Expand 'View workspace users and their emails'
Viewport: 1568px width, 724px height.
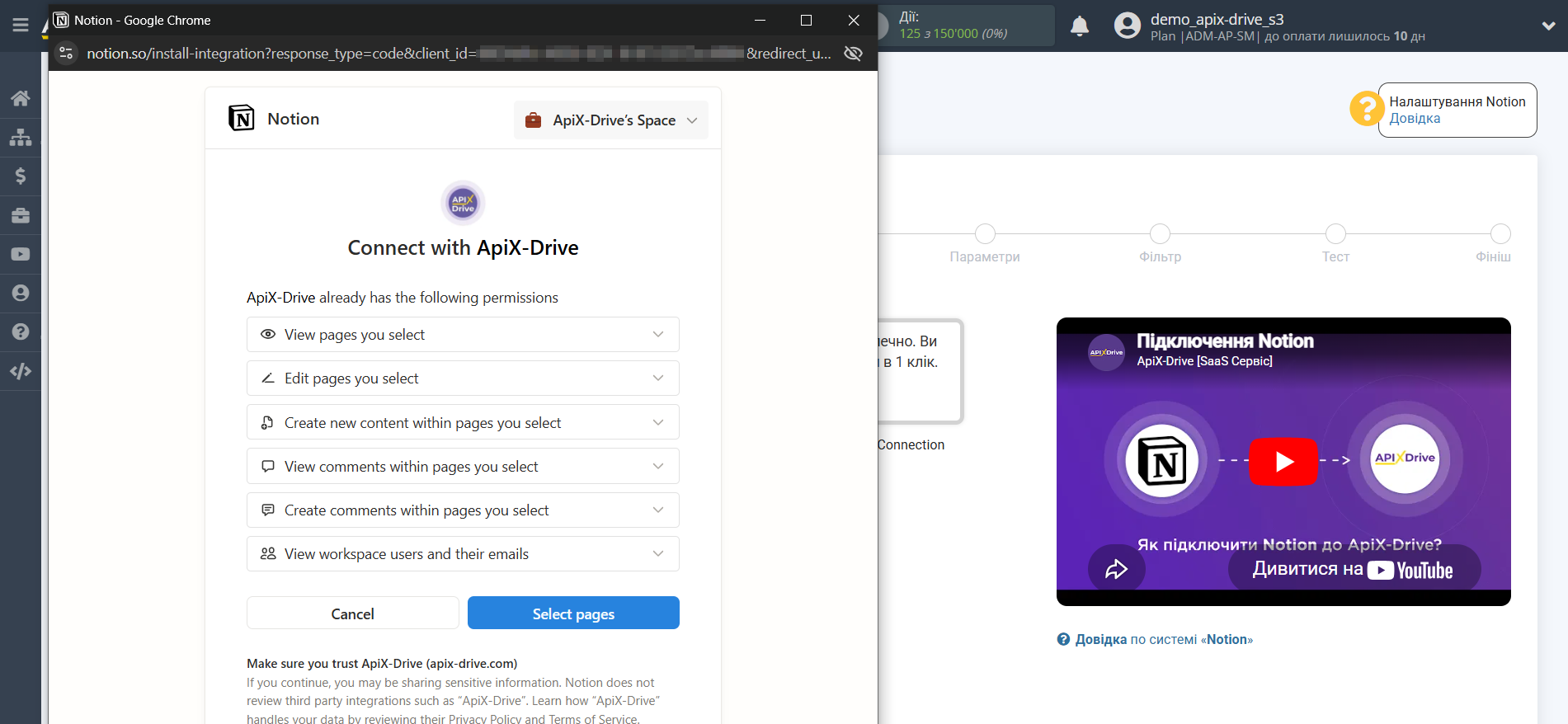[463, 554]
